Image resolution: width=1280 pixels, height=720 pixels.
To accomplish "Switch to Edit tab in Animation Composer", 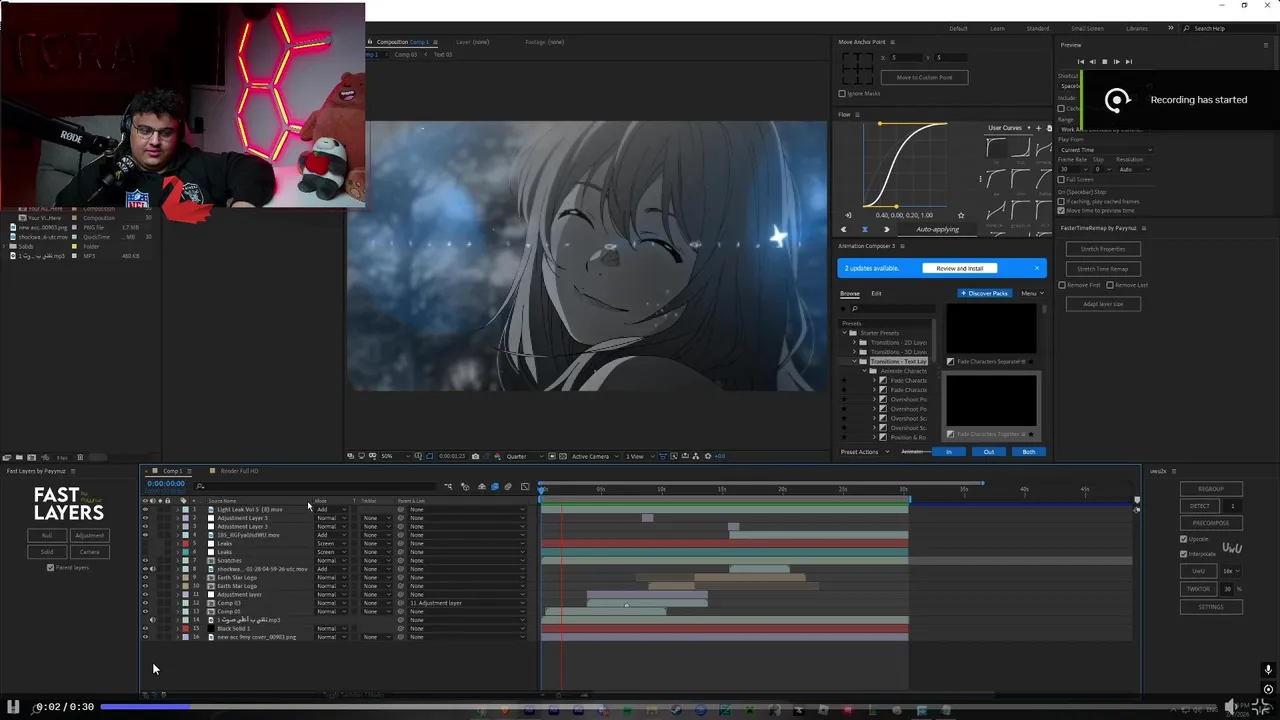I will click(876, 293).
